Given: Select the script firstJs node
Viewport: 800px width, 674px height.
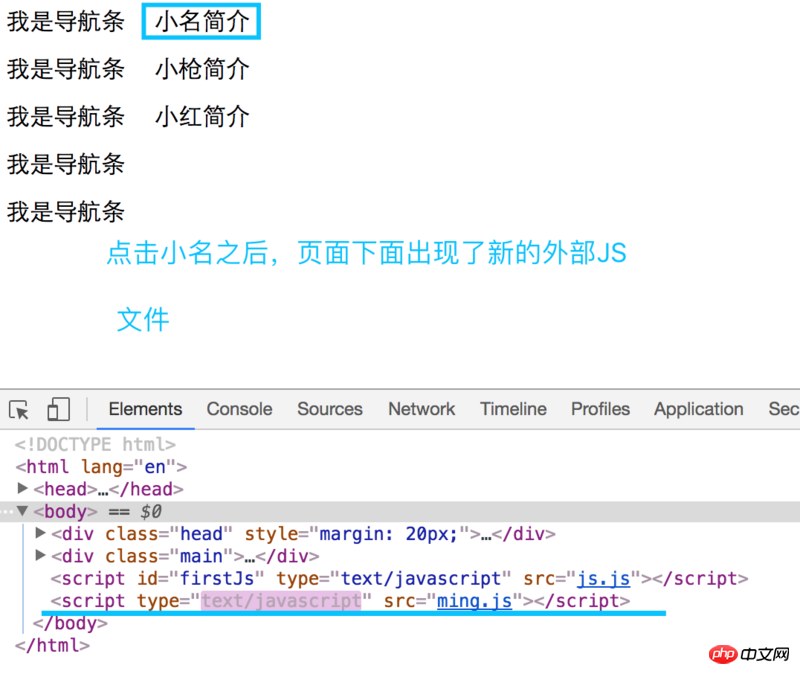Looking at the screenshot, I should 399,579.
